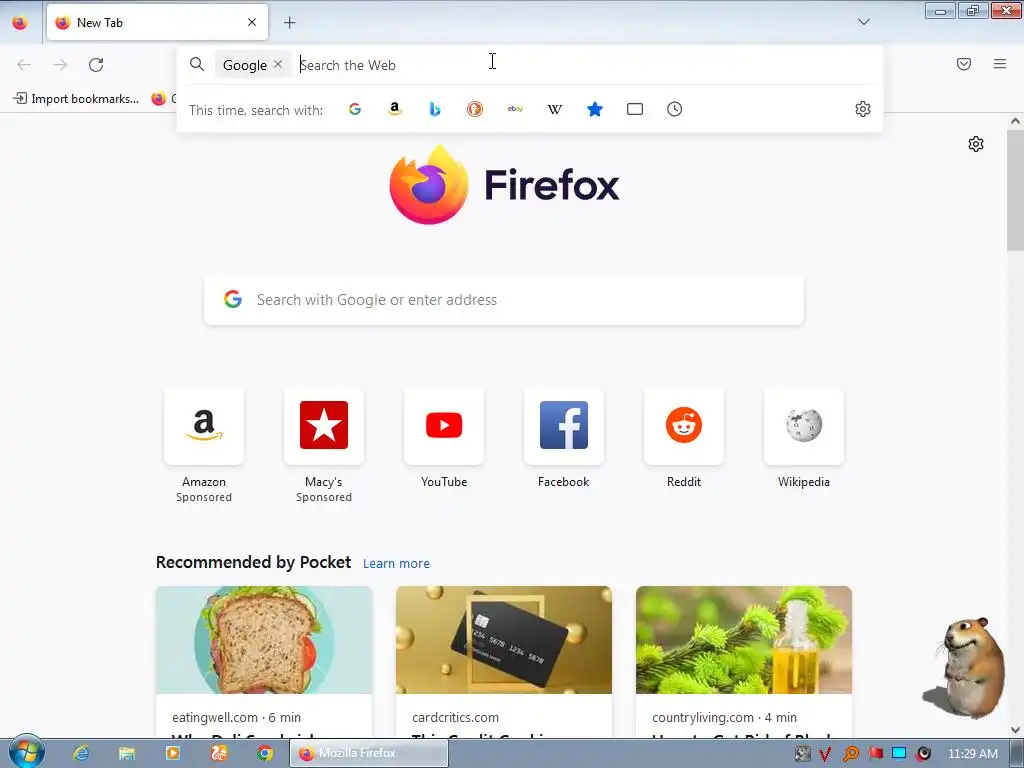The height and width of the screenshot is (768, 1024).
Task: Click the page scrollbar down arrow
Action: pos(1015,730)
